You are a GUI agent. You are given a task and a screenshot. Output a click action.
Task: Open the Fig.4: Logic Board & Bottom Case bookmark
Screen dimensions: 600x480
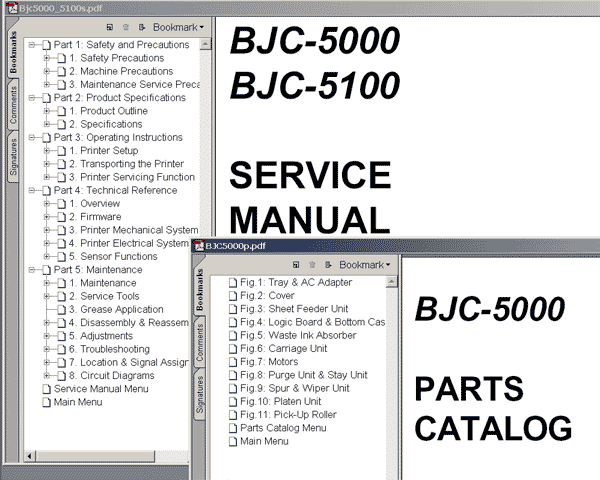click(313, 322)
